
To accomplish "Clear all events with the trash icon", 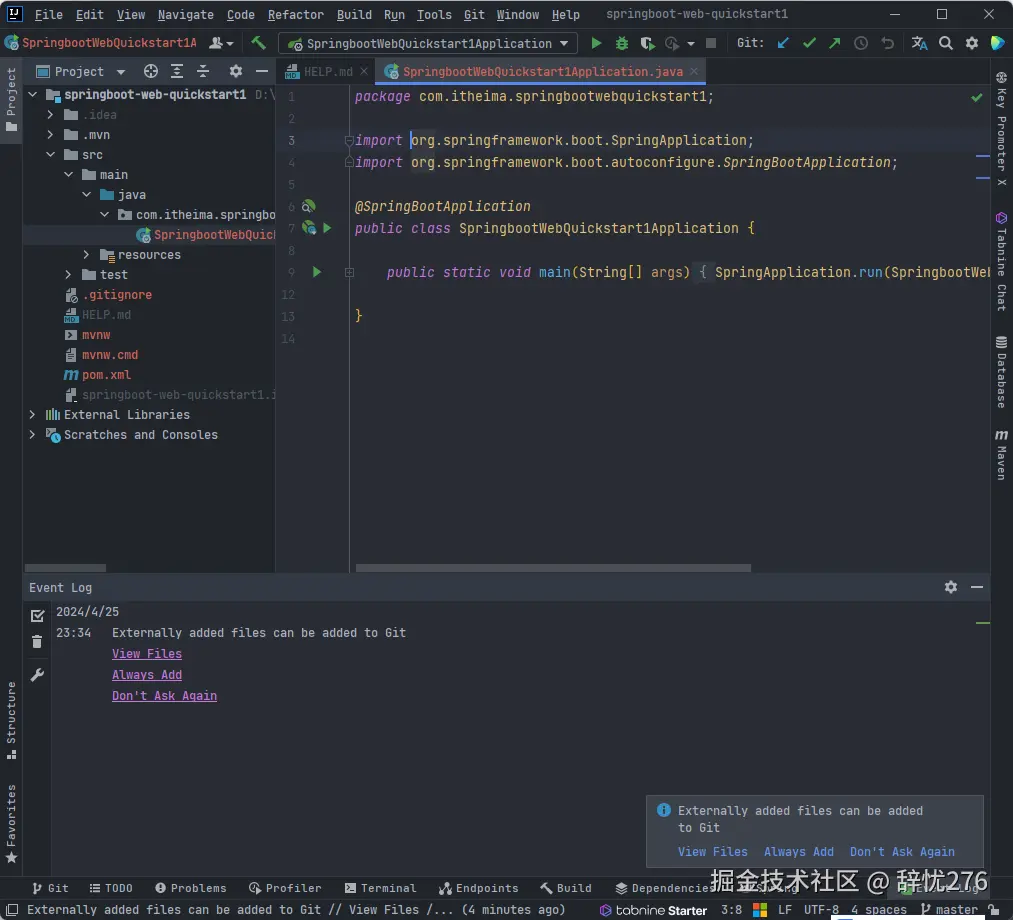I will [37, 642].
